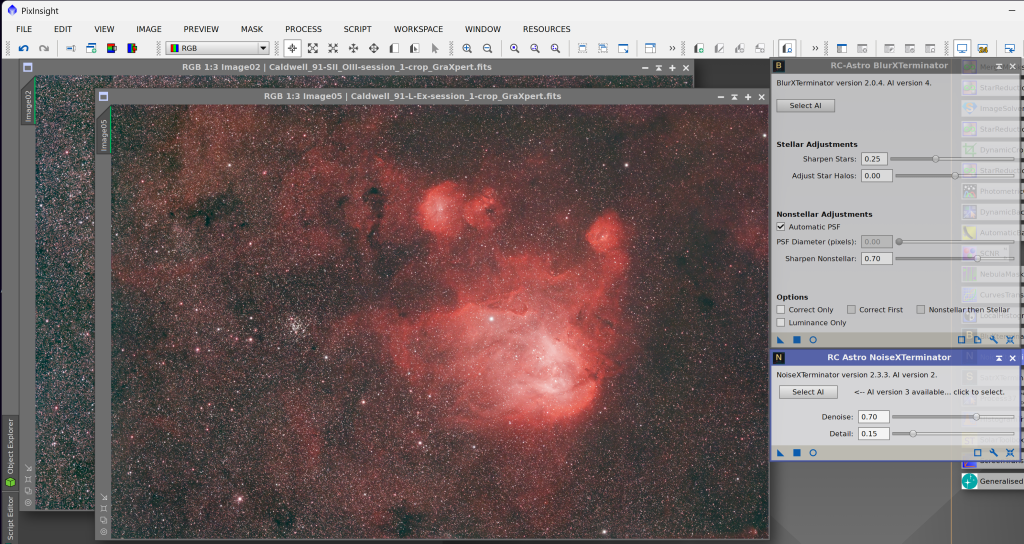Check the Luminance Only box

pyautogui.click(x=781, y=323)
